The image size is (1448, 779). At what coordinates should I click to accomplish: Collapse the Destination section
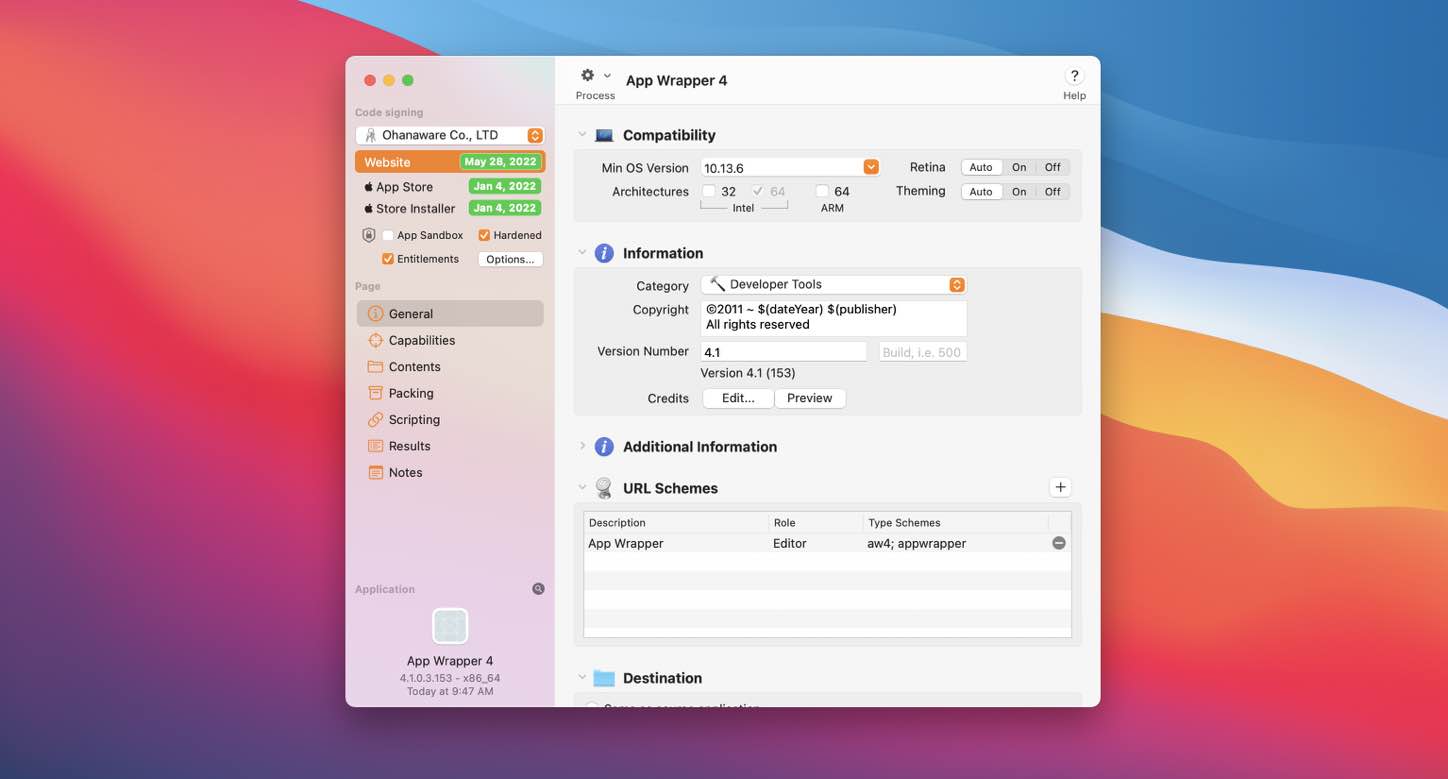[x=582, y=677]
